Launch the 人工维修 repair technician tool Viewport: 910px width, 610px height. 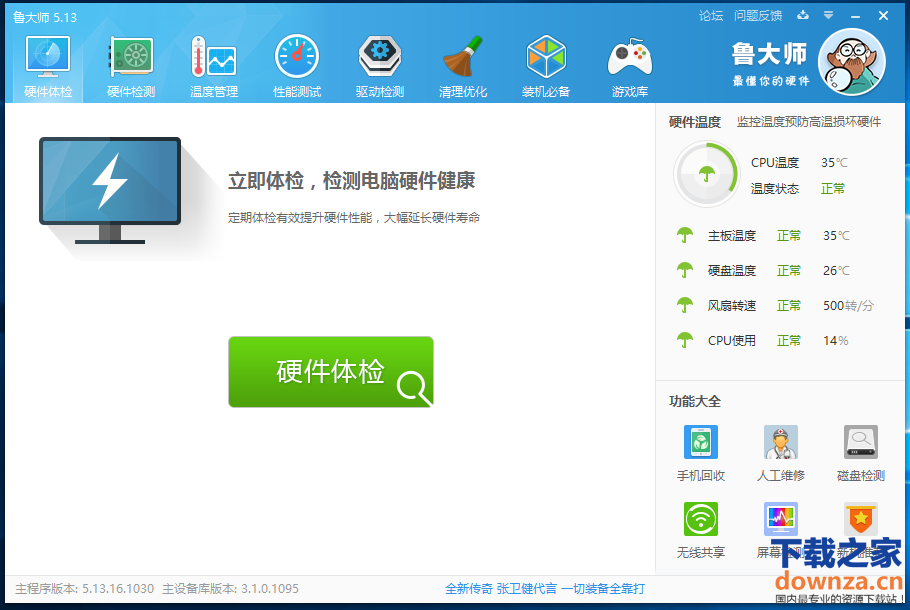tap(780, 443)
